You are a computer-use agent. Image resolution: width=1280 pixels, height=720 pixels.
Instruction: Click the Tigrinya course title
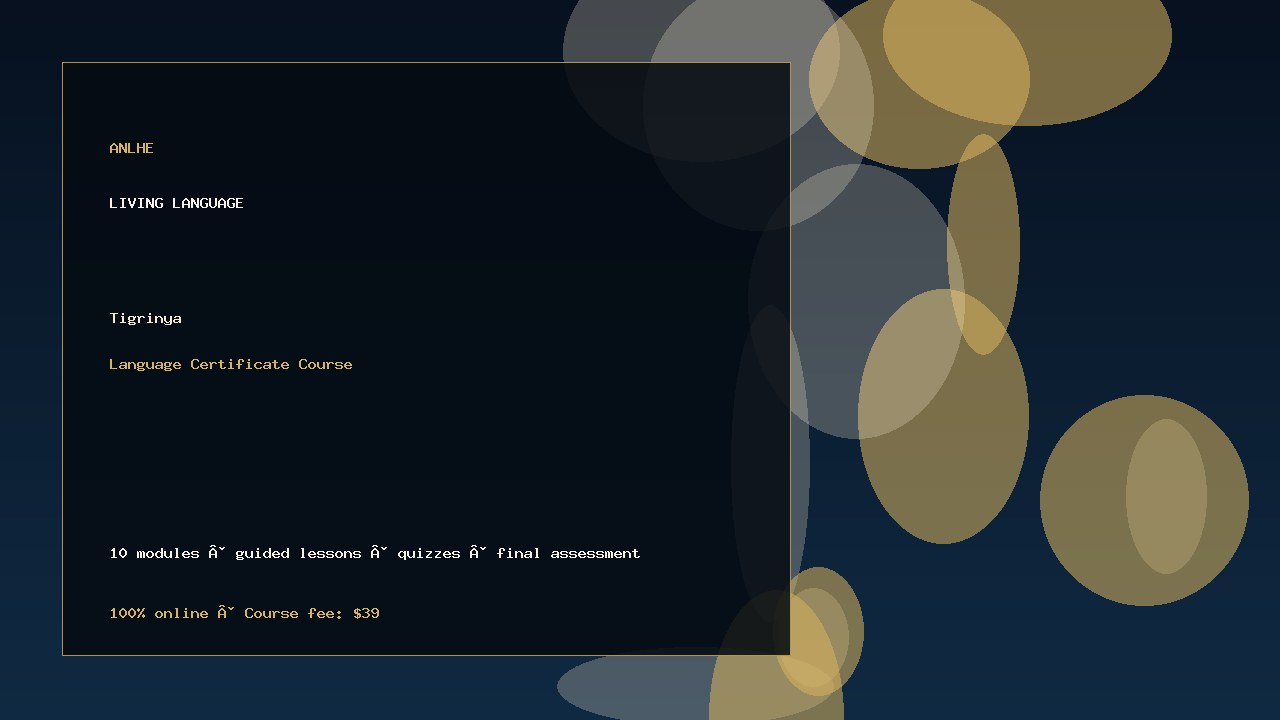[x=145, y=318]
